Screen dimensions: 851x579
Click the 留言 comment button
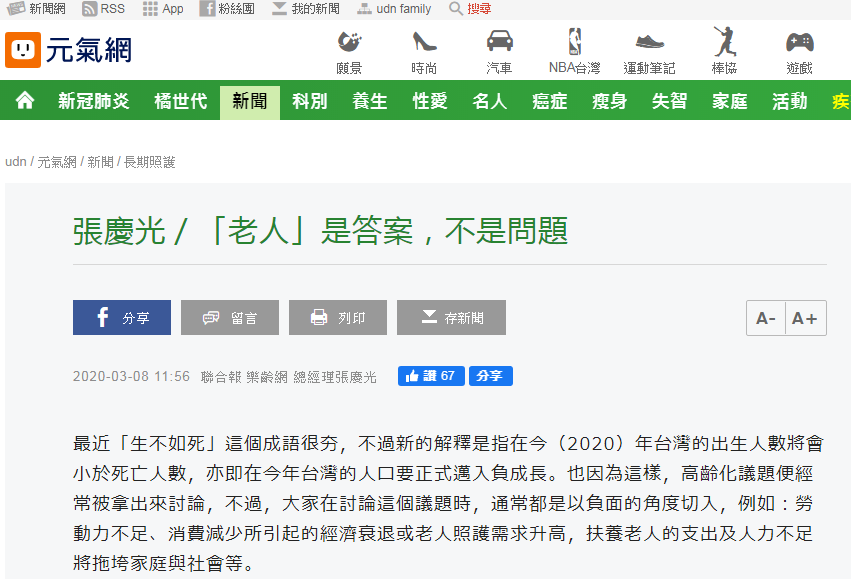pos(230,318)
